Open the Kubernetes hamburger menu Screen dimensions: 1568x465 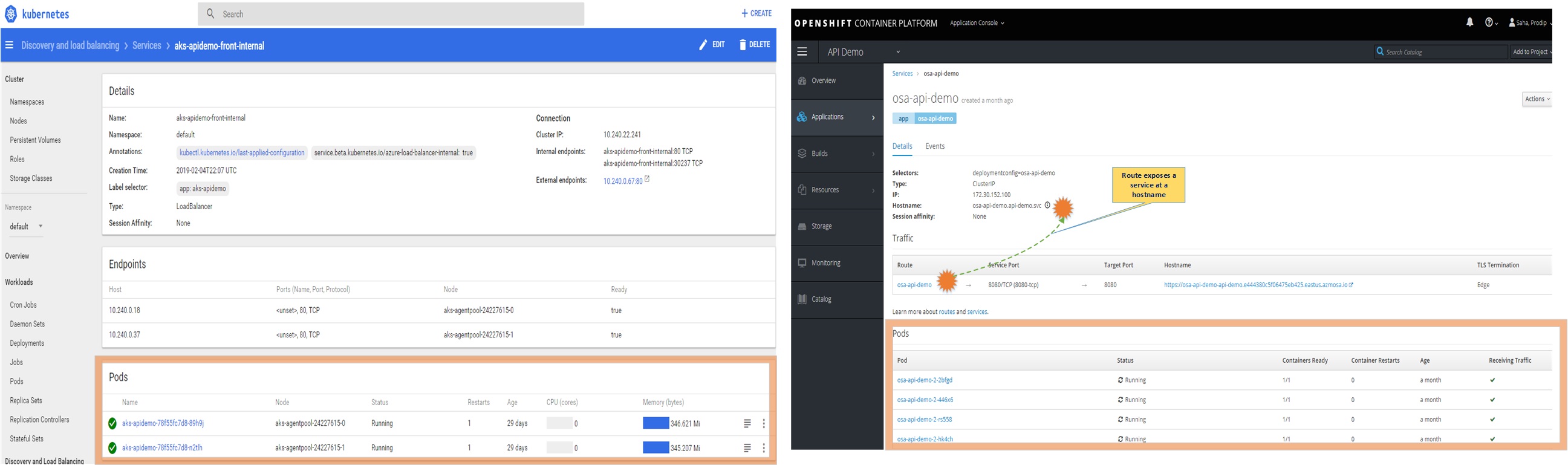click(9, 45)
